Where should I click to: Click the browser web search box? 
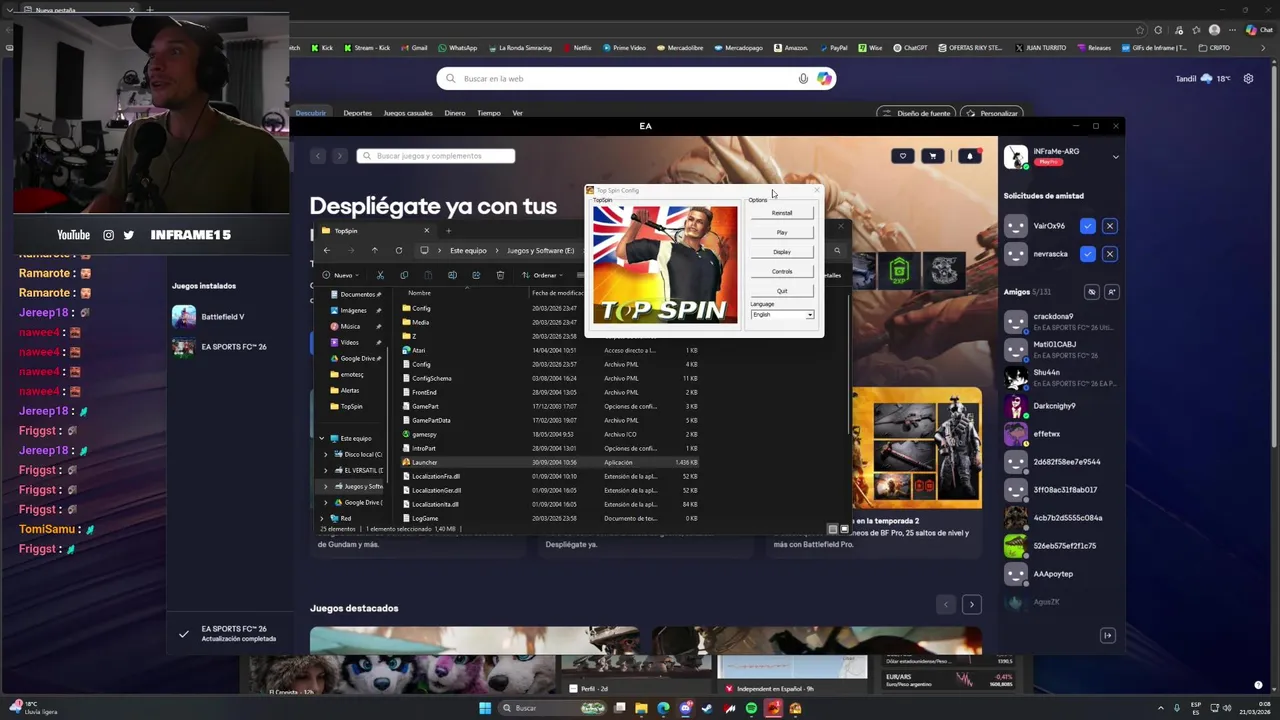point(636,79)
